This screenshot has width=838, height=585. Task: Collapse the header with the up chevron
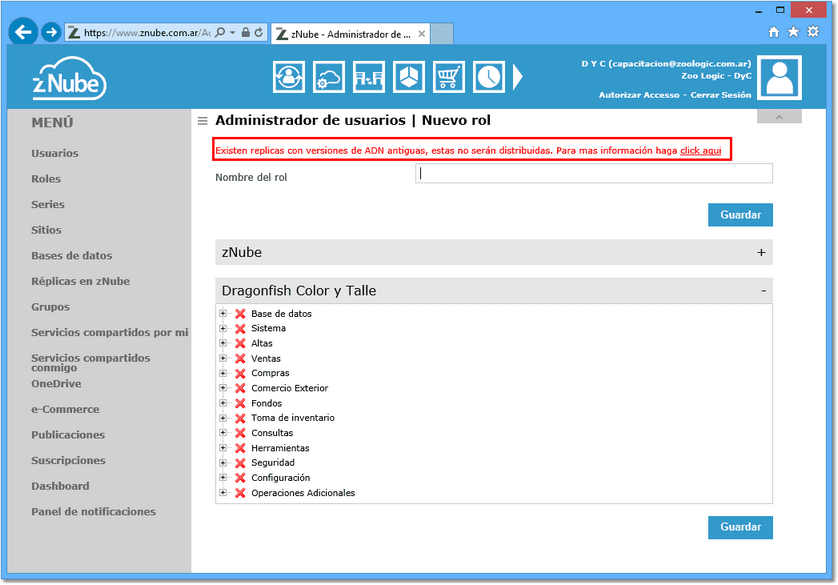coord(779,117)
